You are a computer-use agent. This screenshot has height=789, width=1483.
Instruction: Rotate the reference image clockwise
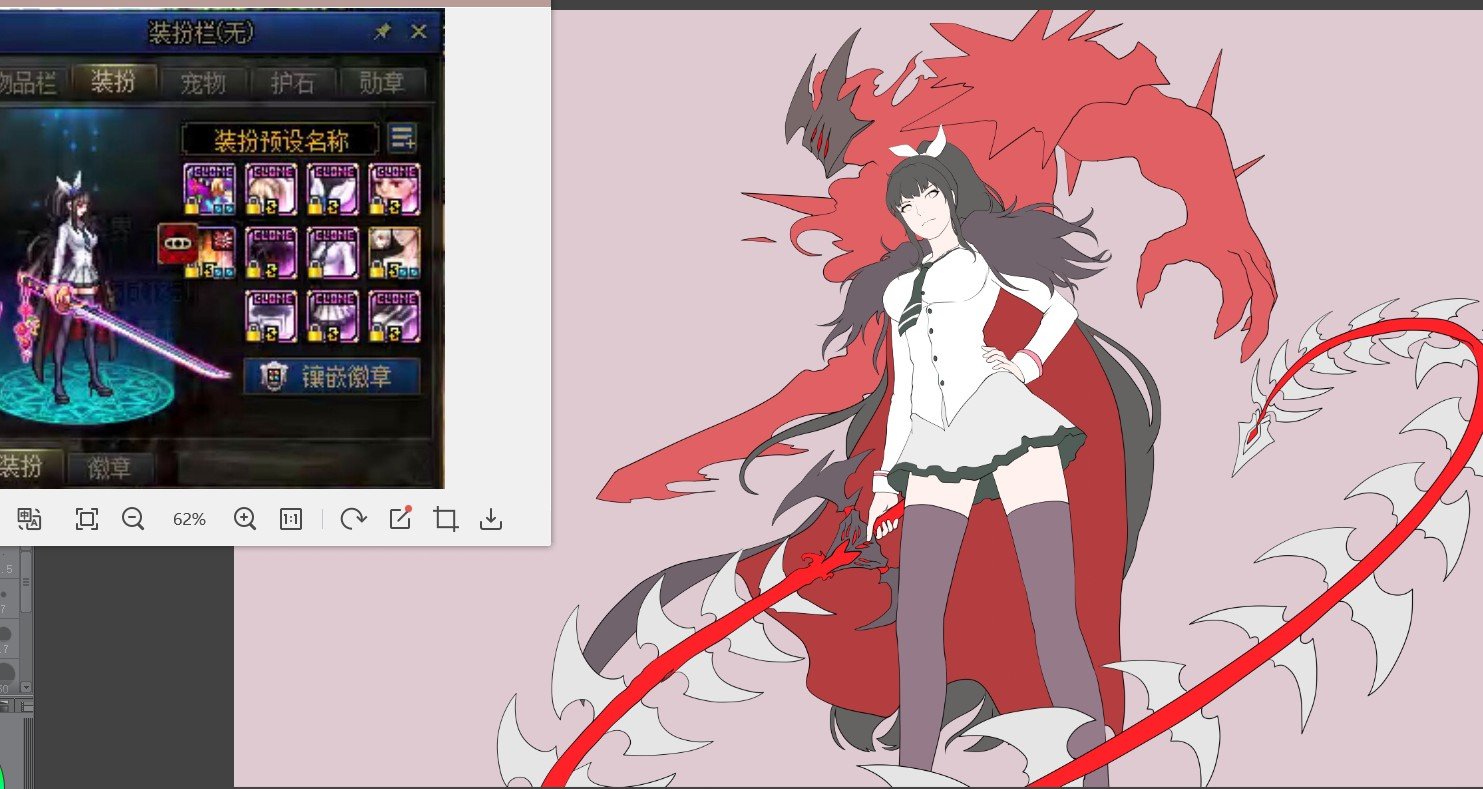coord(353,519)
